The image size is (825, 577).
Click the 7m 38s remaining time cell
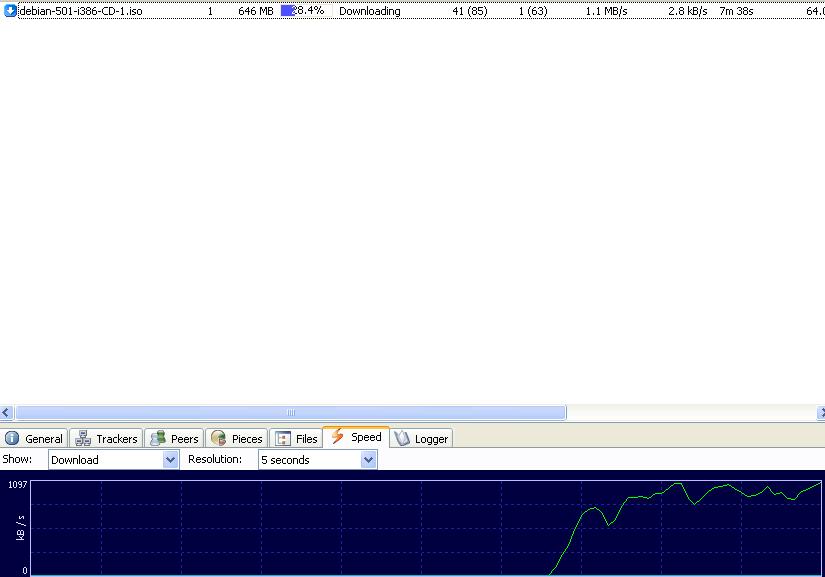click(x=736, y=11)
